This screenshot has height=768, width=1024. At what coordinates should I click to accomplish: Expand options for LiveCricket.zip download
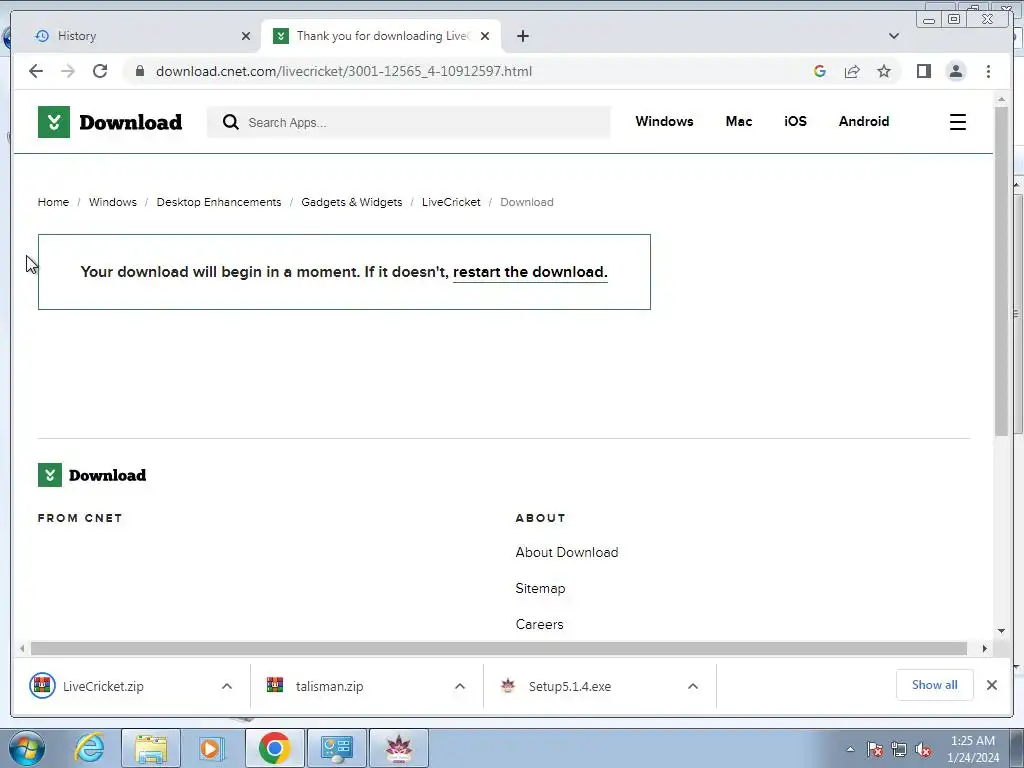(x=227, y=686)
